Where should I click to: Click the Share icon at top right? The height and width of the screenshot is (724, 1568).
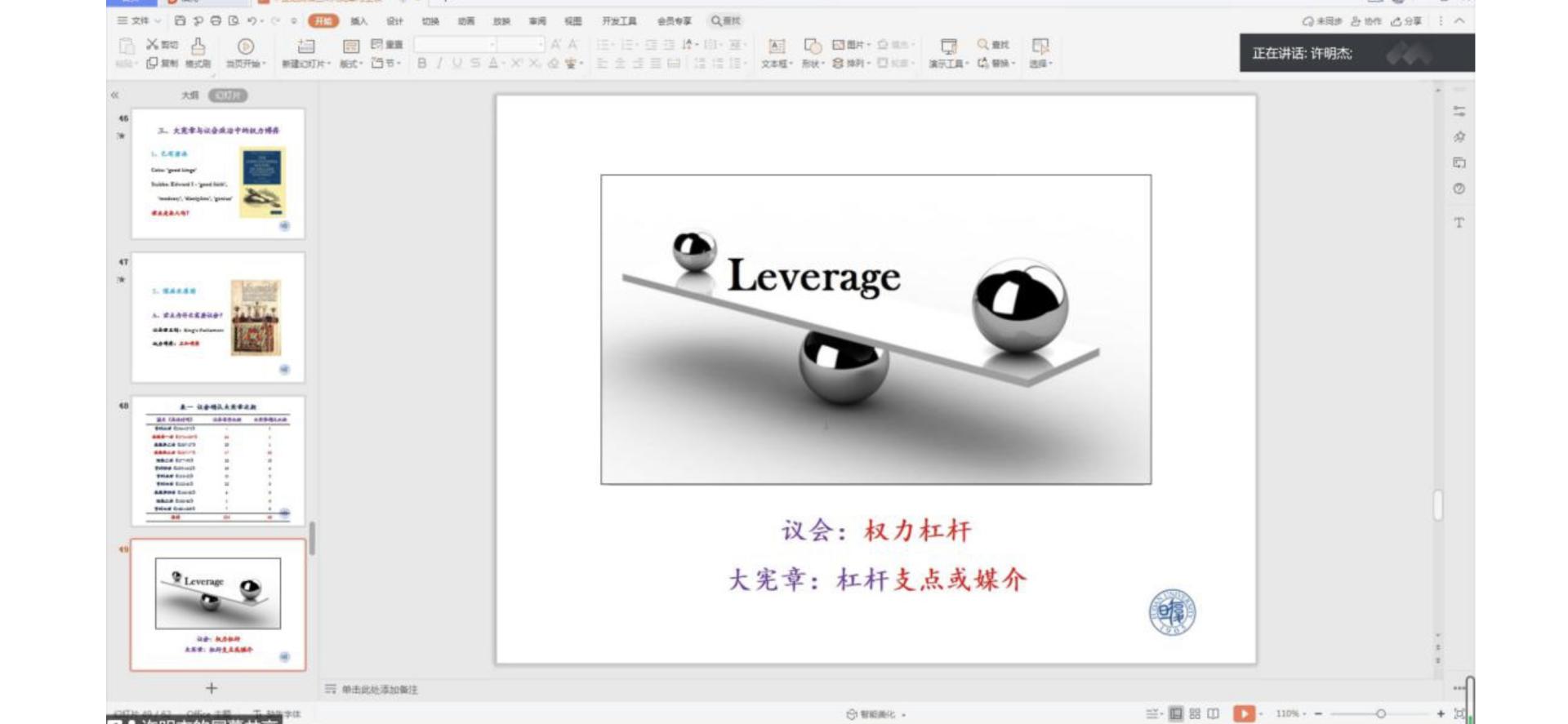pos(1406,21)
